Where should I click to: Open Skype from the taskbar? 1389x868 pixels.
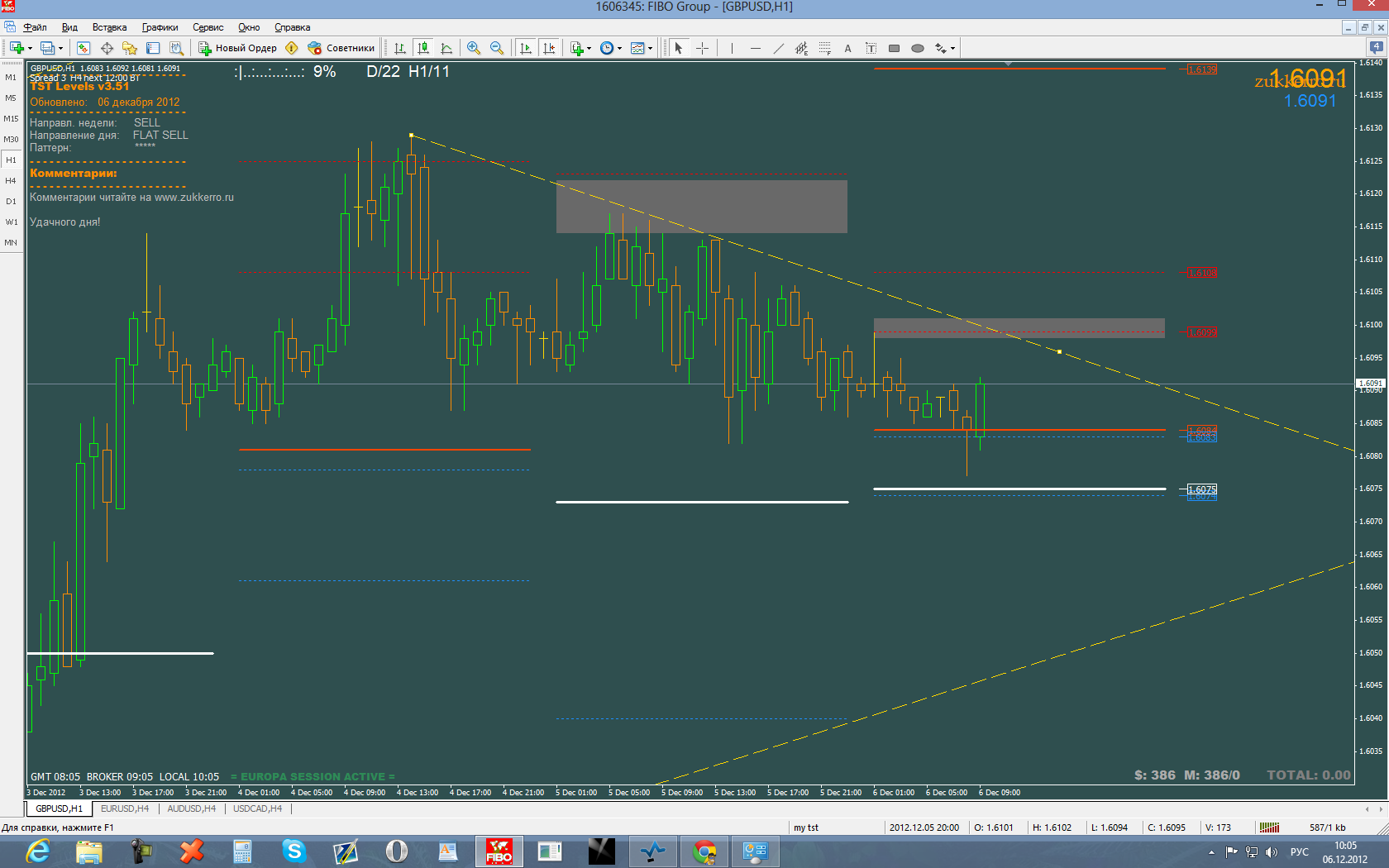click(x=294, y=851)
